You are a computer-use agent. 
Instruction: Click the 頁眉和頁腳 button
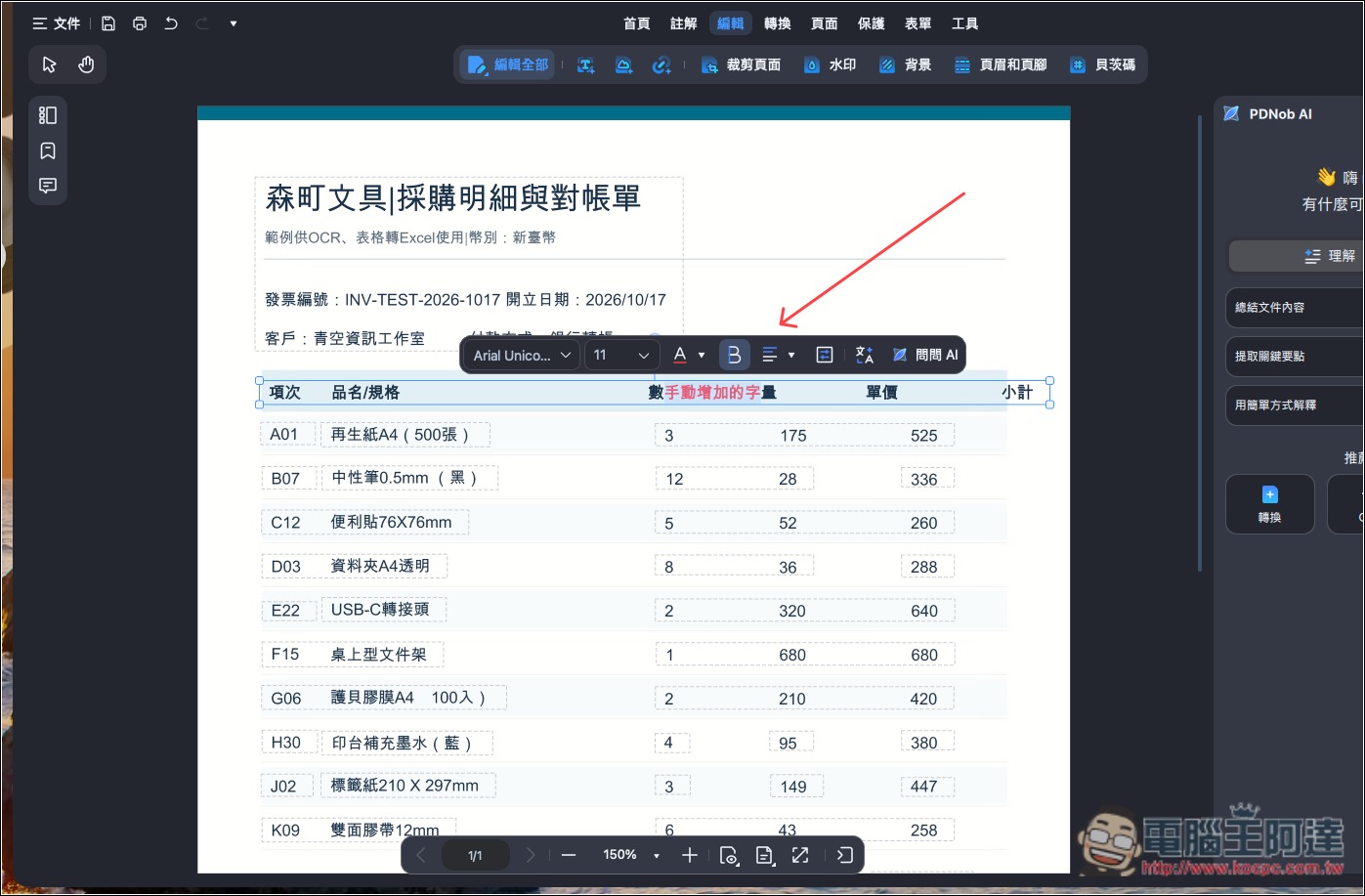1001,65
